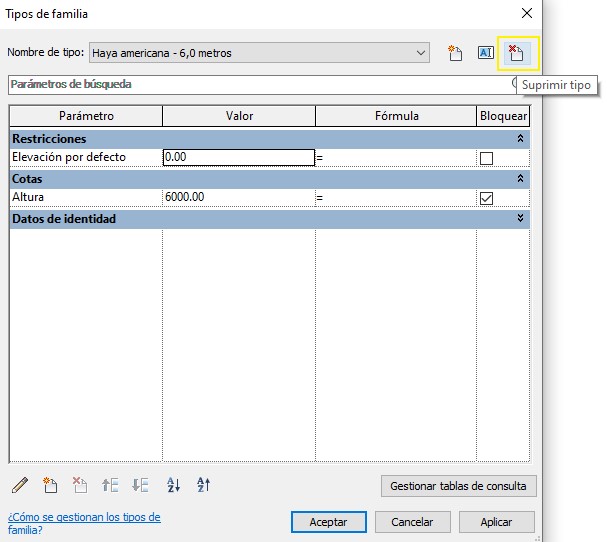Click the Parámetros de búsqueda search field
The height and width of the screenshot is (542, 607).
pos(258,85)
